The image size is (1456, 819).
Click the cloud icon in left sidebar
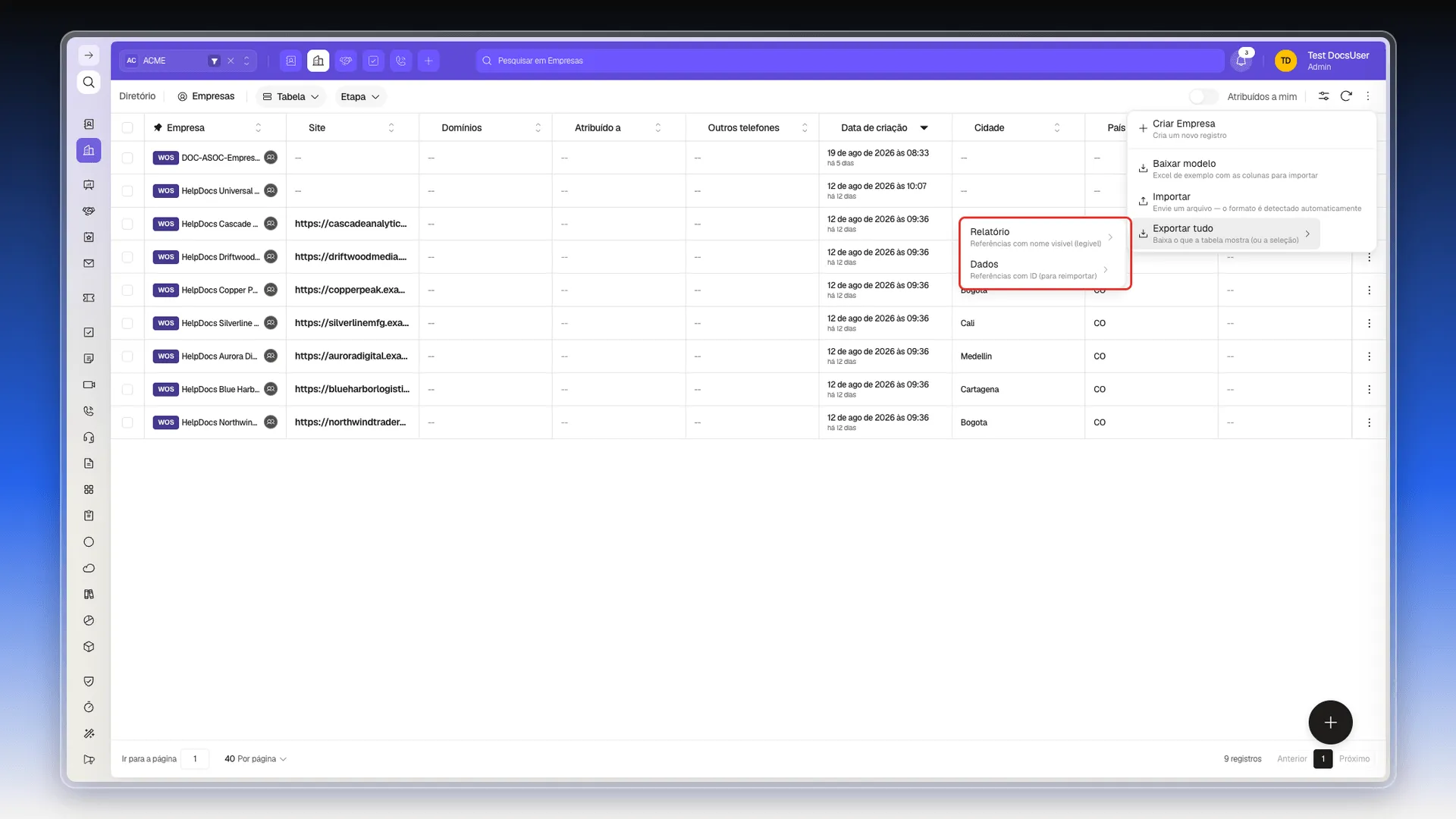pyautogui.click(x=89, y=568)
